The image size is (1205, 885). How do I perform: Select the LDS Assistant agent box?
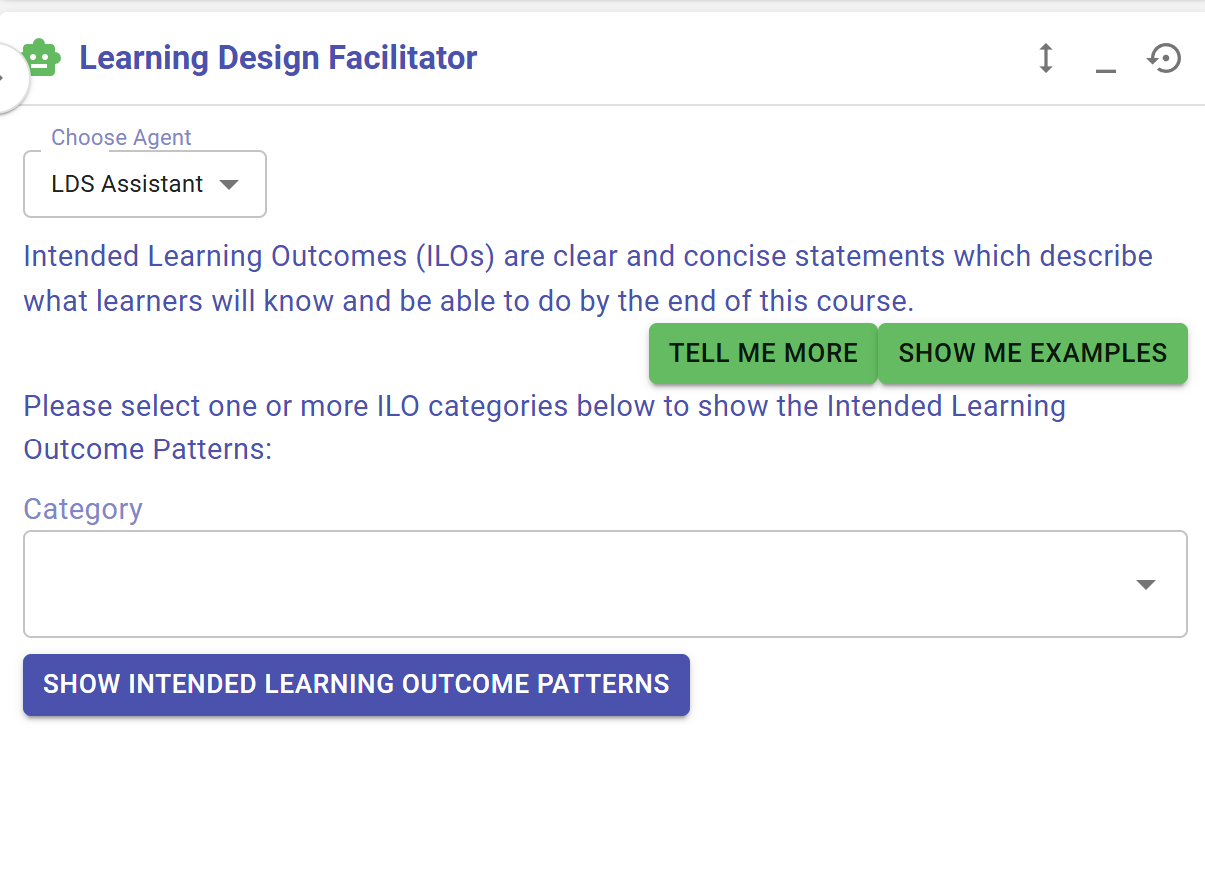(x=145, y=184)
